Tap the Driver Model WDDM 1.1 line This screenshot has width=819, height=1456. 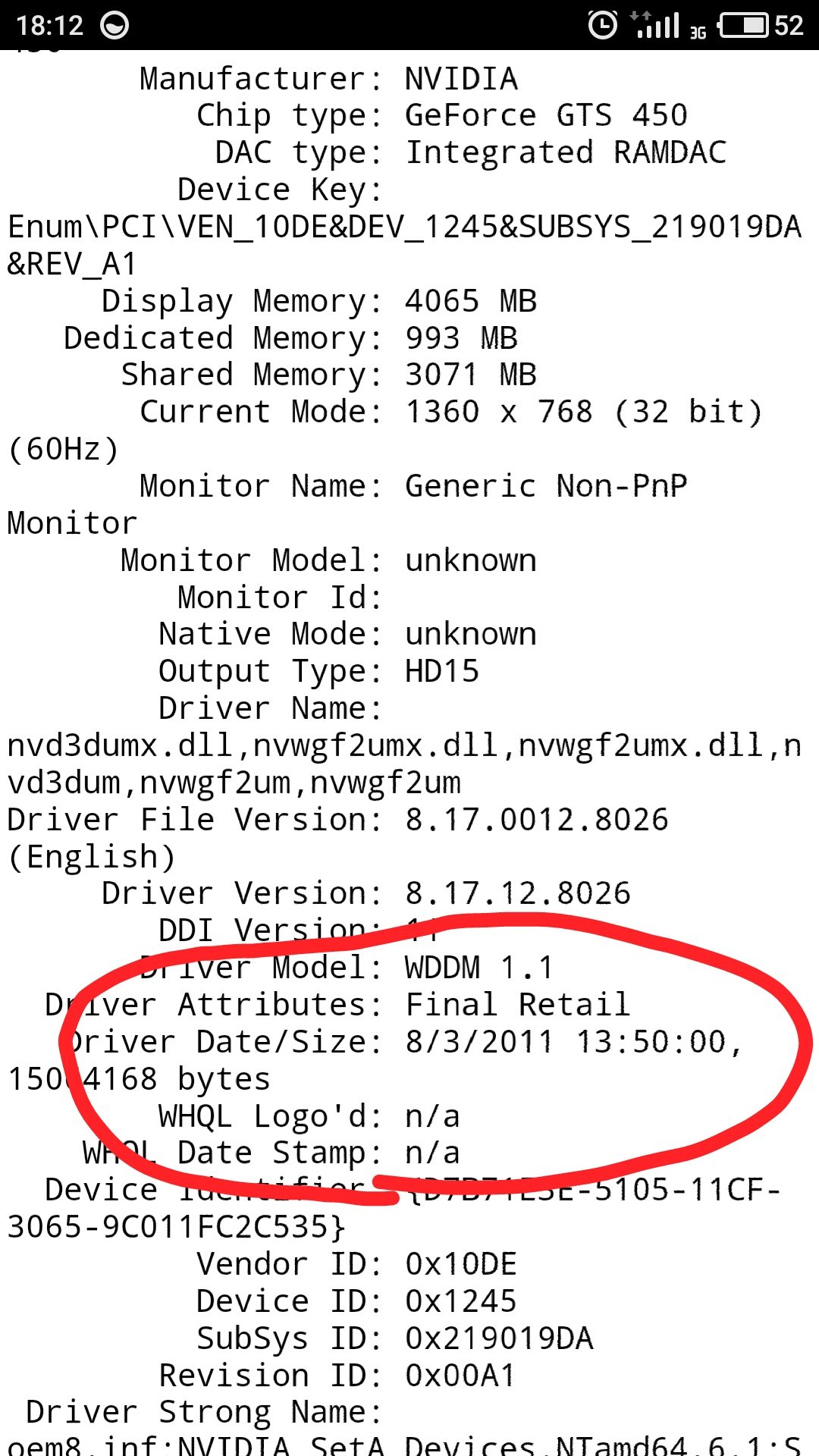(347, 968)
